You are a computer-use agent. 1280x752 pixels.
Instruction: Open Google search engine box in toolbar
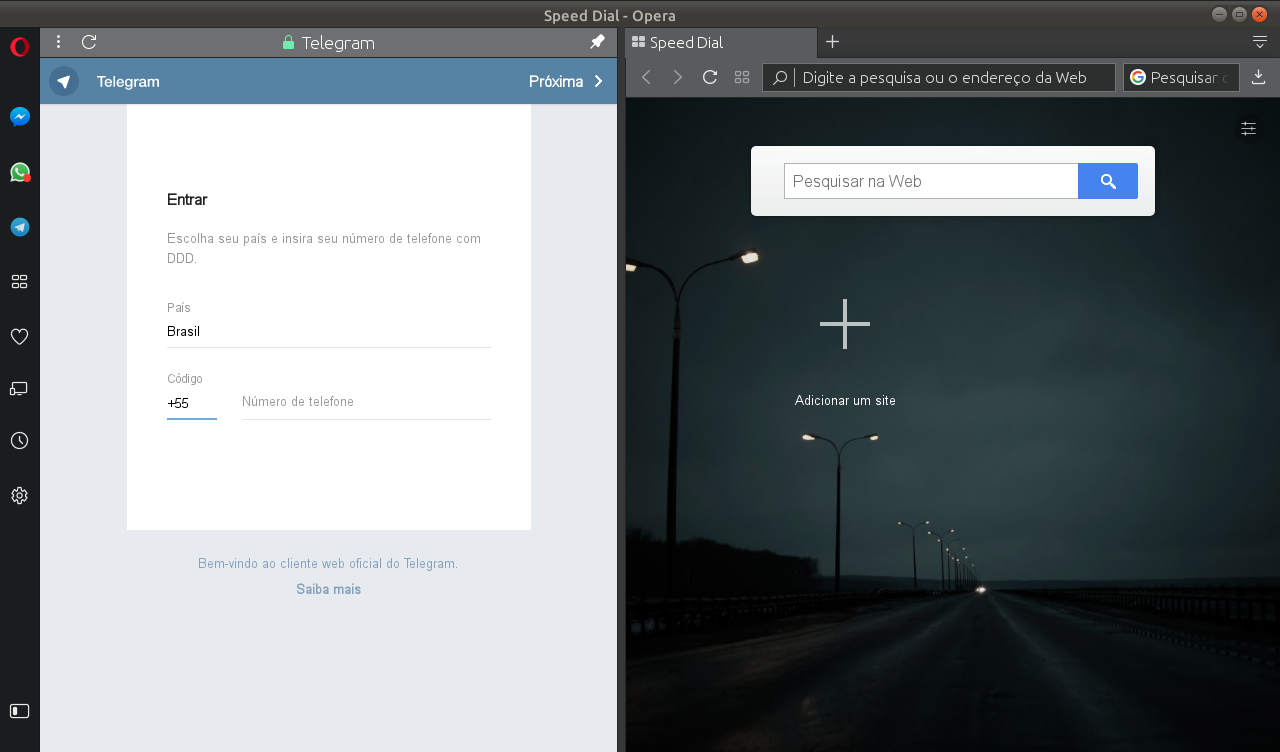(x=1181, y=77)
